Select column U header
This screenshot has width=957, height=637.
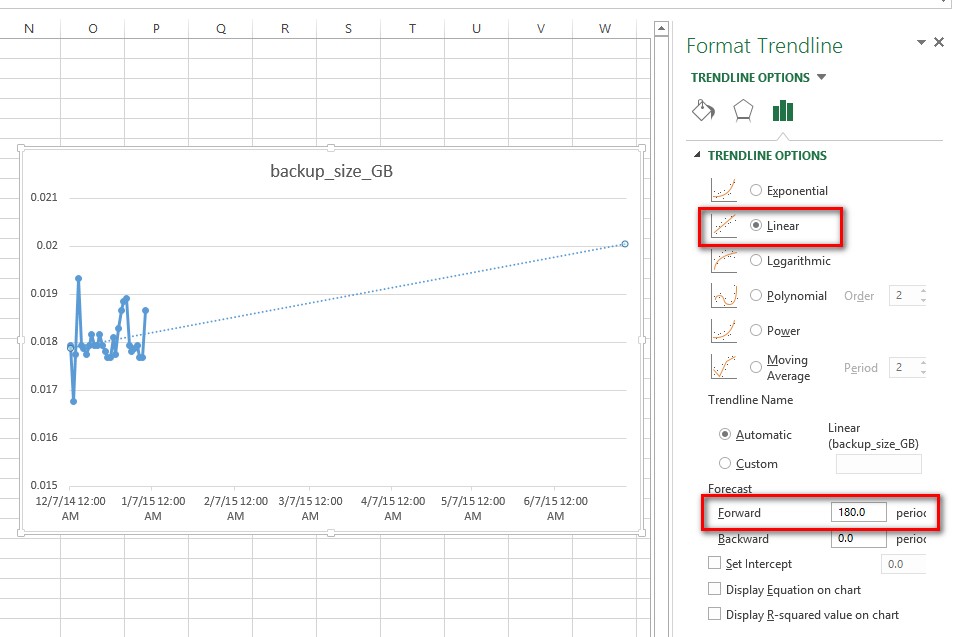477,29
